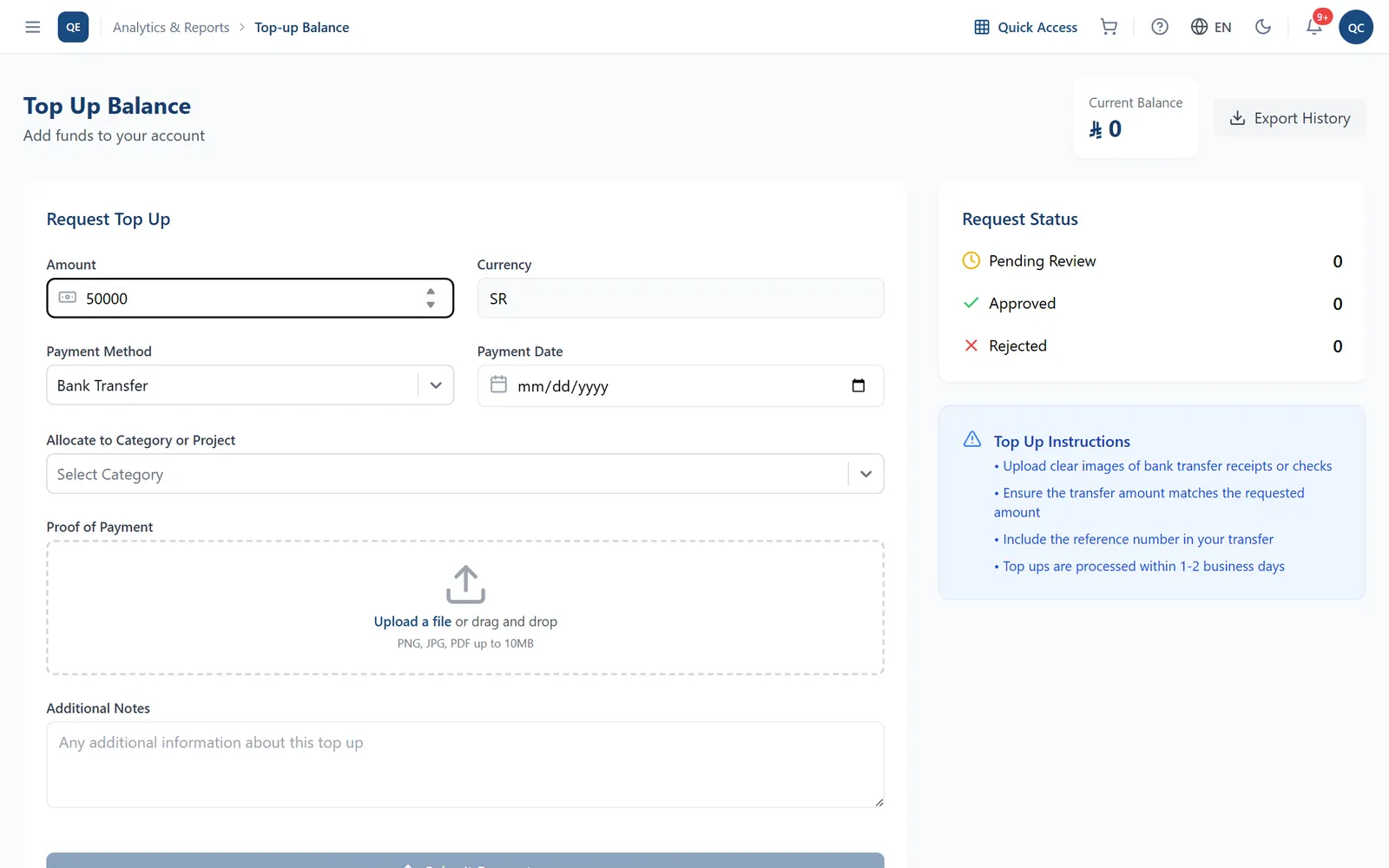Go to Analytics & Reports breadcrumb
The width and height of the screenshot is (1389, 868).
[171, 28]
